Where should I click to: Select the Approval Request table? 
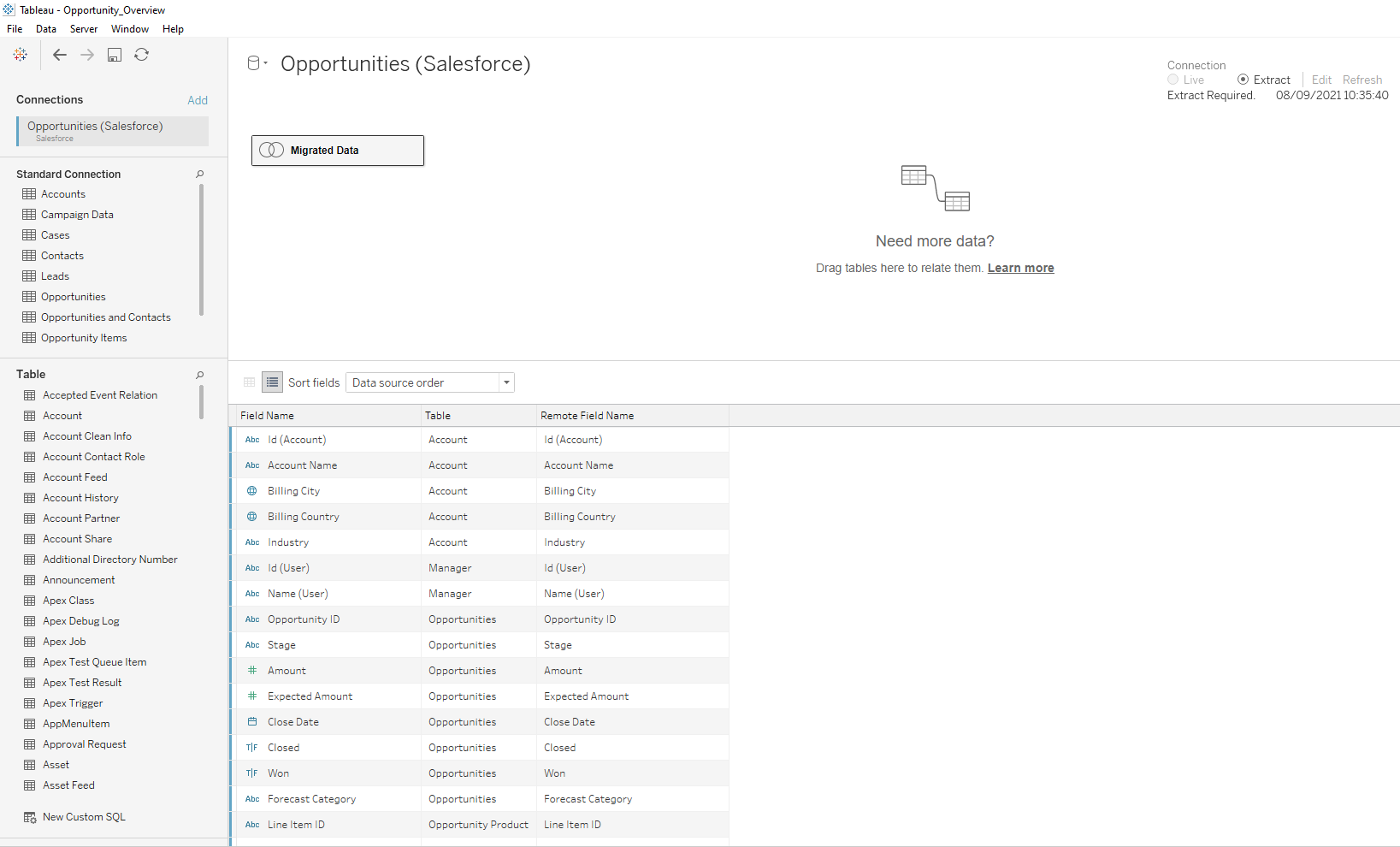click(x=85, y=744)
